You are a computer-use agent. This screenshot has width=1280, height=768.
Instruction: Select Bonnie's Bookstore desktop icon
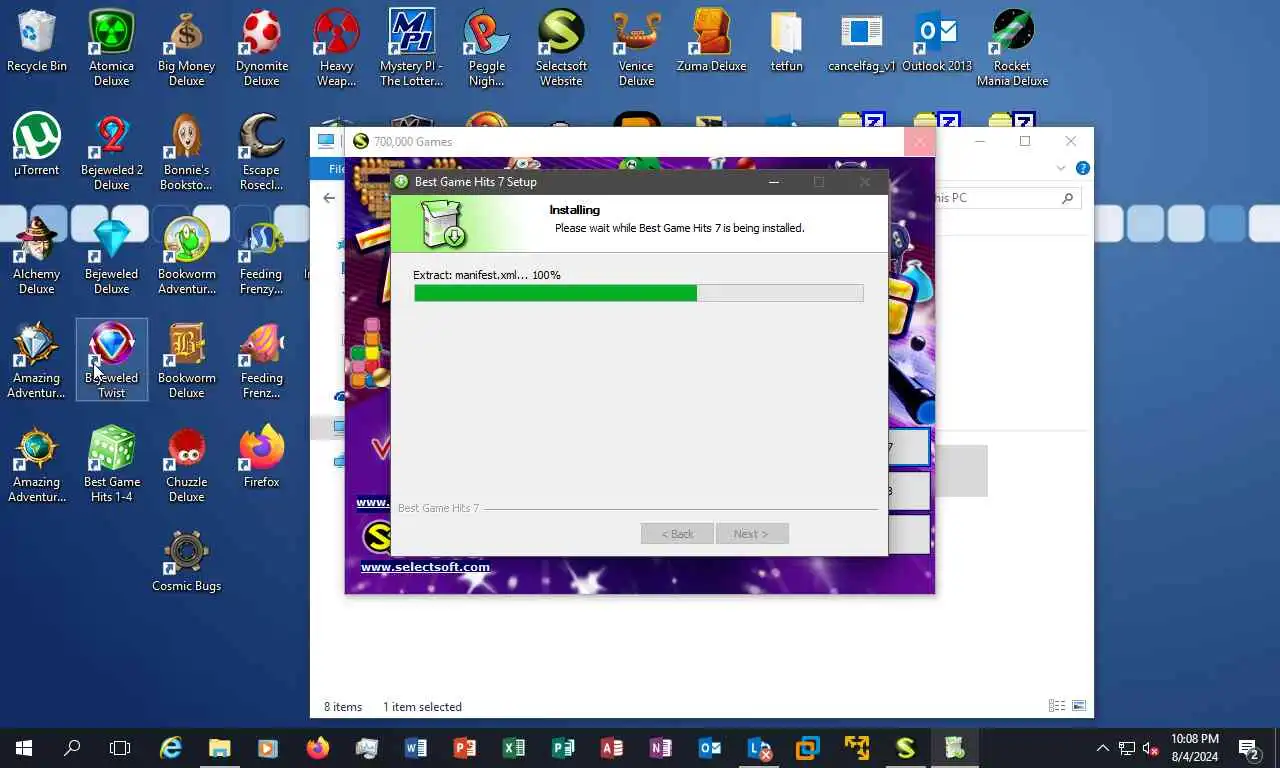[x=186, y=152]
